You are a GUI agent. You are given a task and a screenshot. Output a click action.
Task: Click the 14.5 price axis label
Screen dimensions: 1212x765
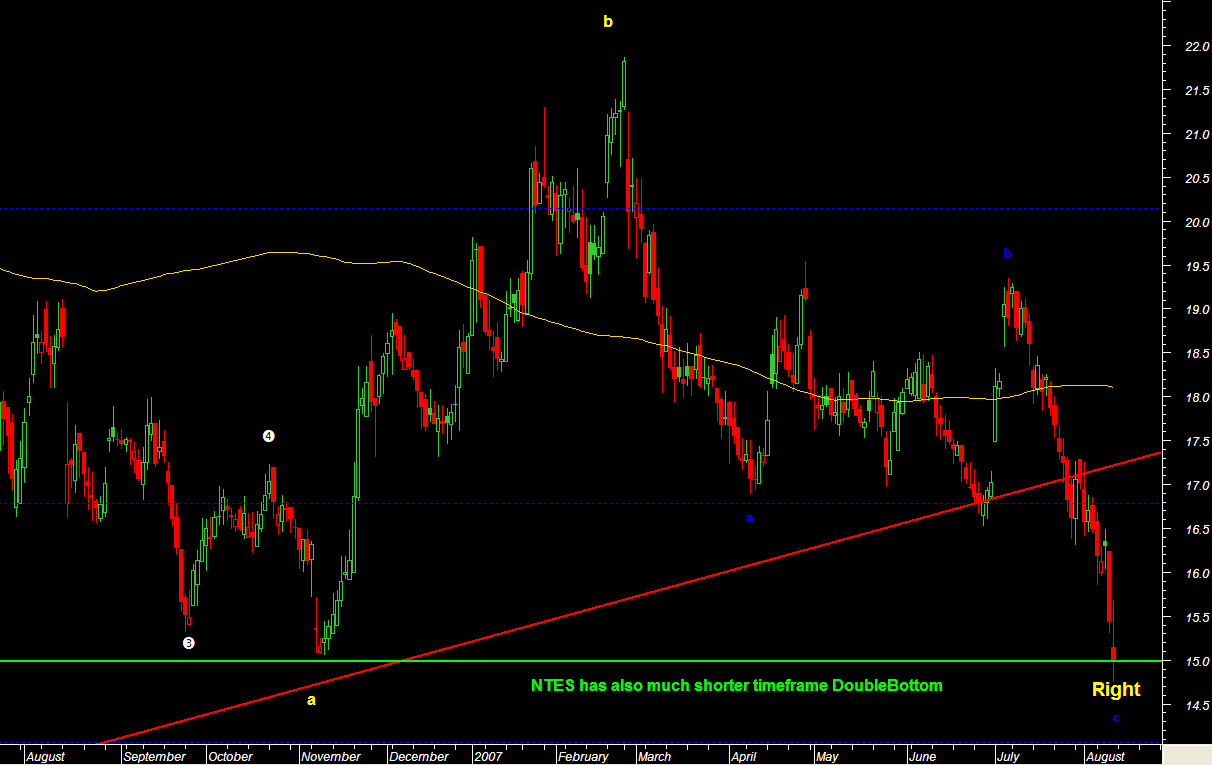1198,705
